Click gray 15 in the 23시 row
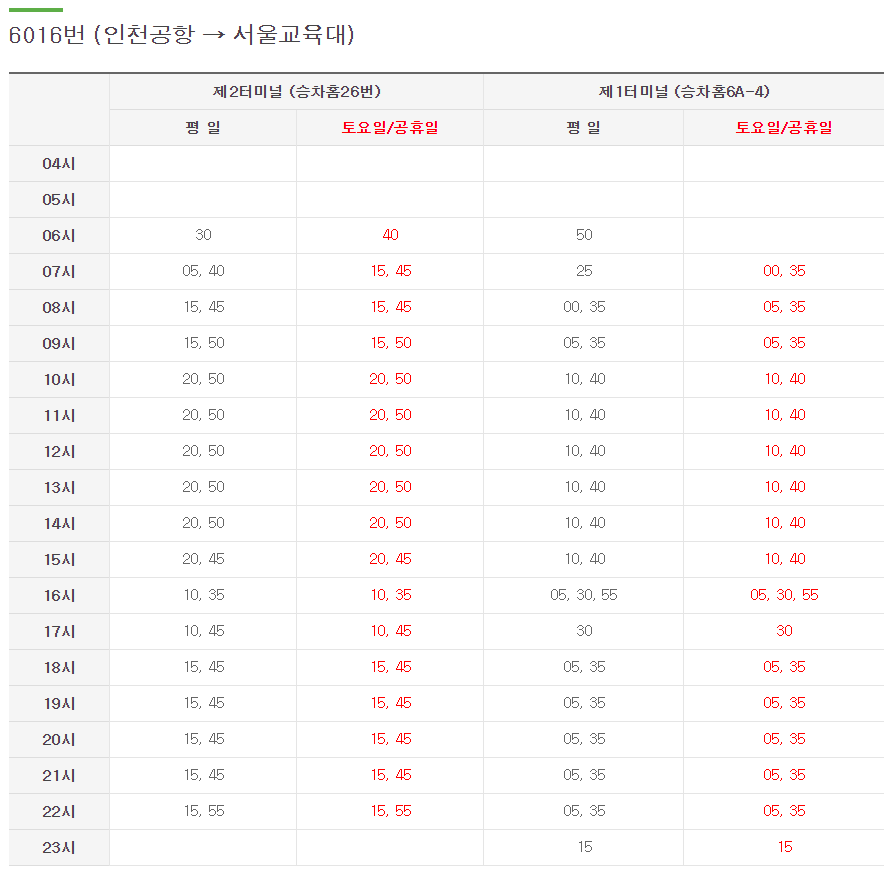The height and width of the screenshot is (874, 894). (x=585, y=847)
